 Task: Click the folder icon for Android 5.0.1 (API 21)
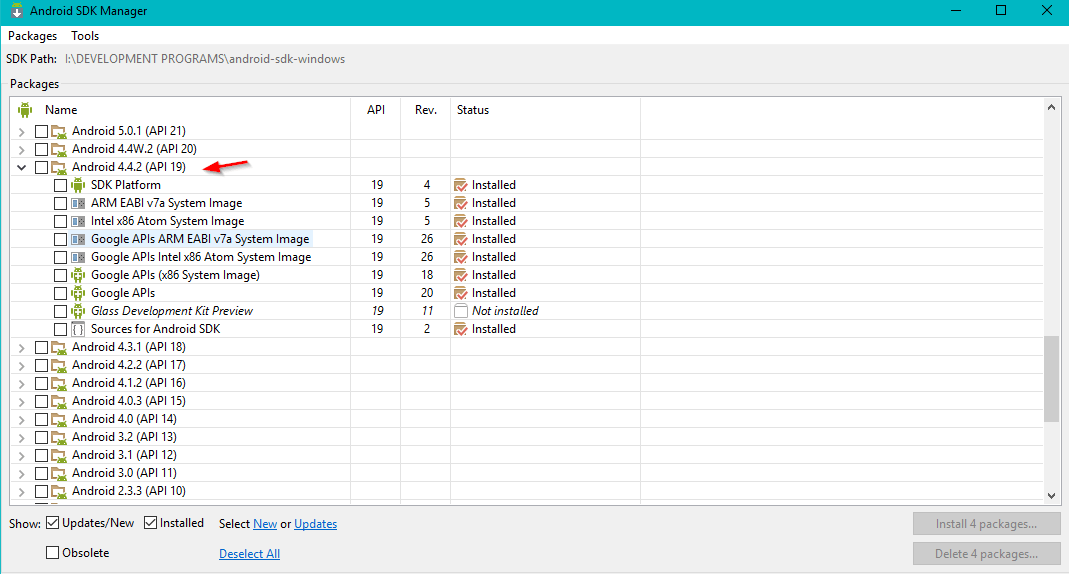coord(59,131)
